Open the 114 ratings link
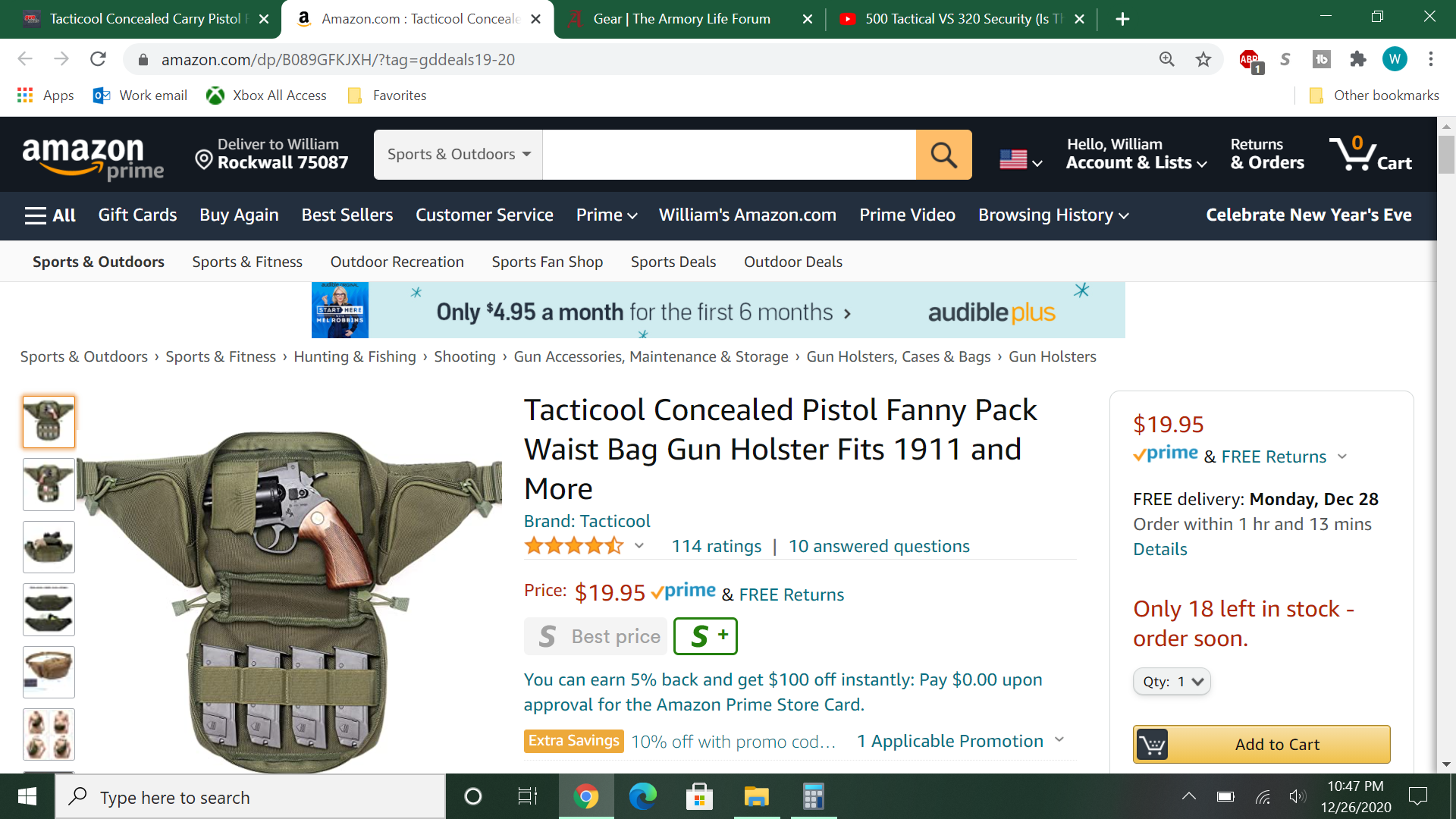The width and height of the screenshot is (1456, 819). point(716,546)
